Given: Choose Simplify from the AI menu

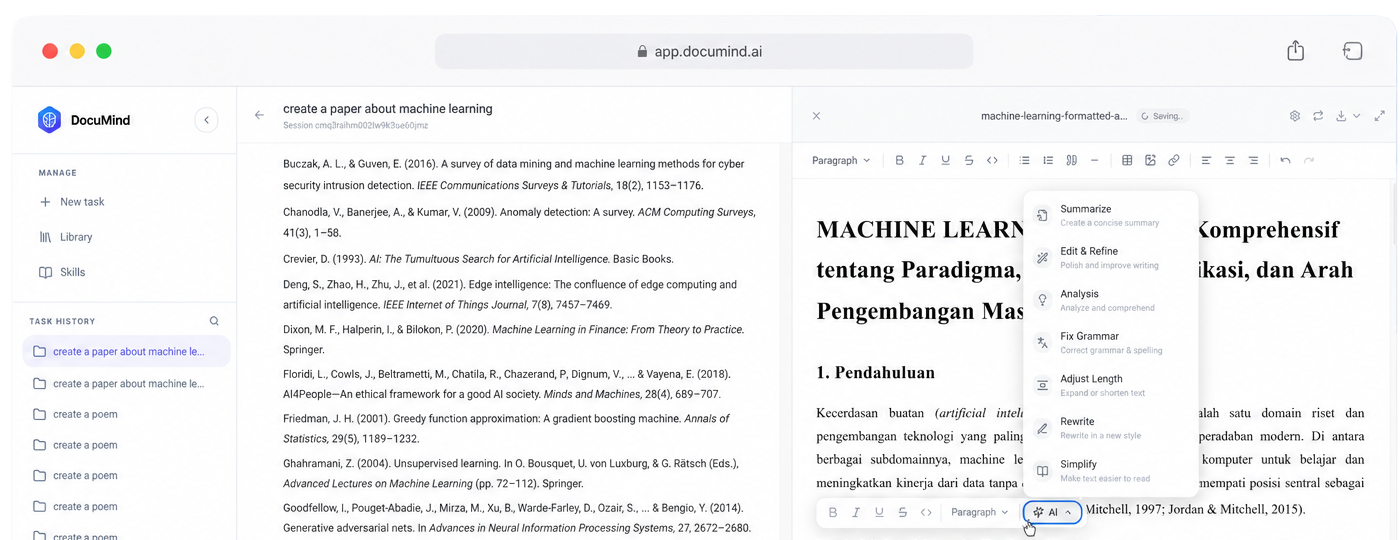Looking at the screenshot, I should (x=1111, y=470).
